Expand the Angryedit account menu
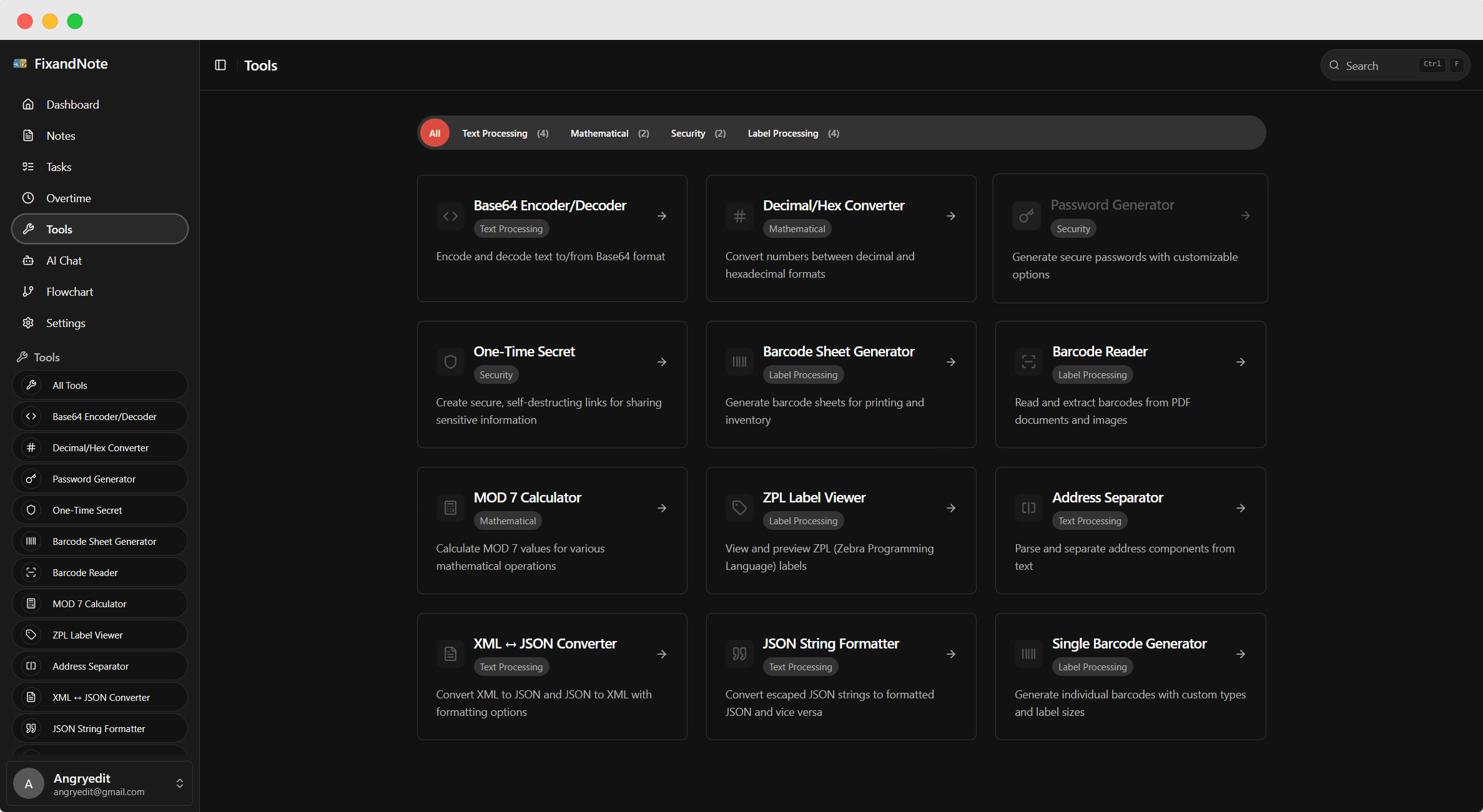Image resolution: width=1483 pixels, height=812 pixels. (x=180, y=783)
